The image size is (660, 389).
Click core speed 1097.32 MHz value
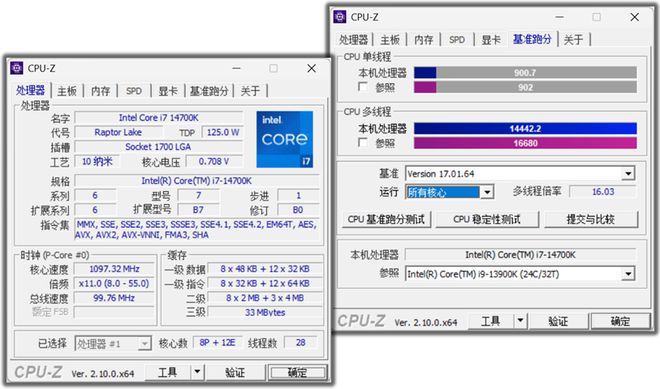coord(114,269)
